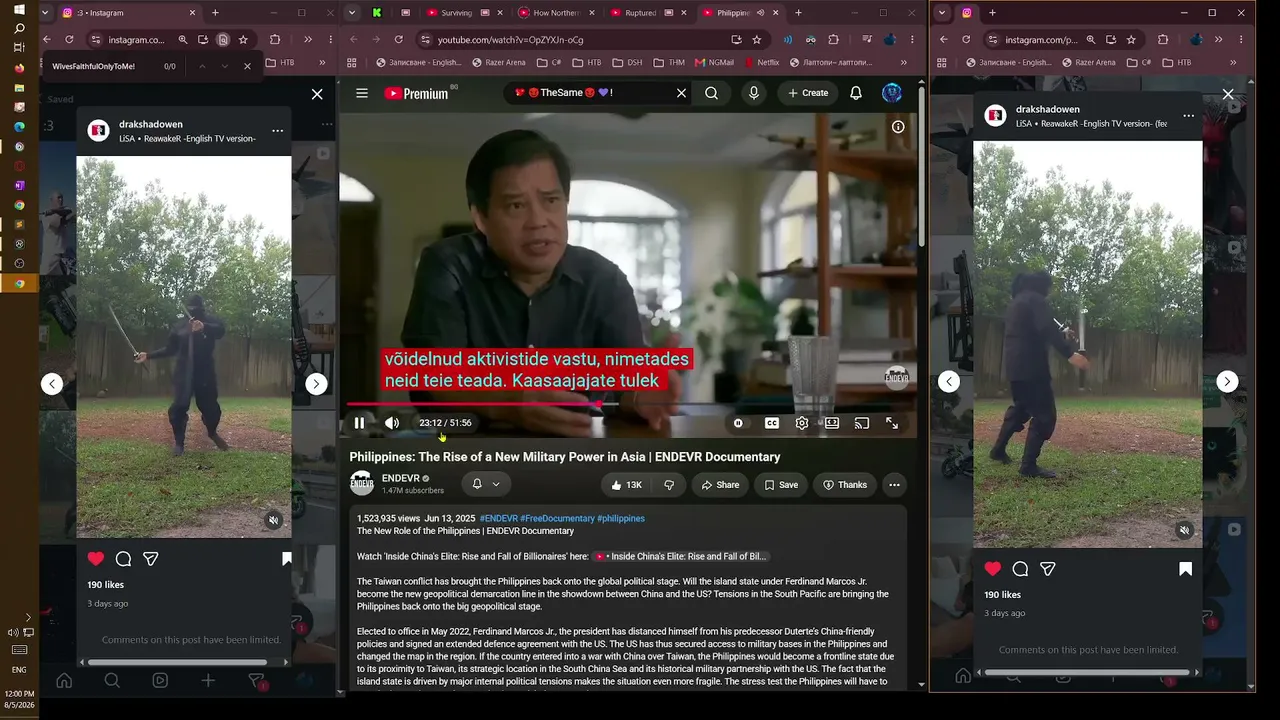Screen dimensions: 1280x720
Task: Unmute the reel in left Instagram window
Action: click(273, 520)
